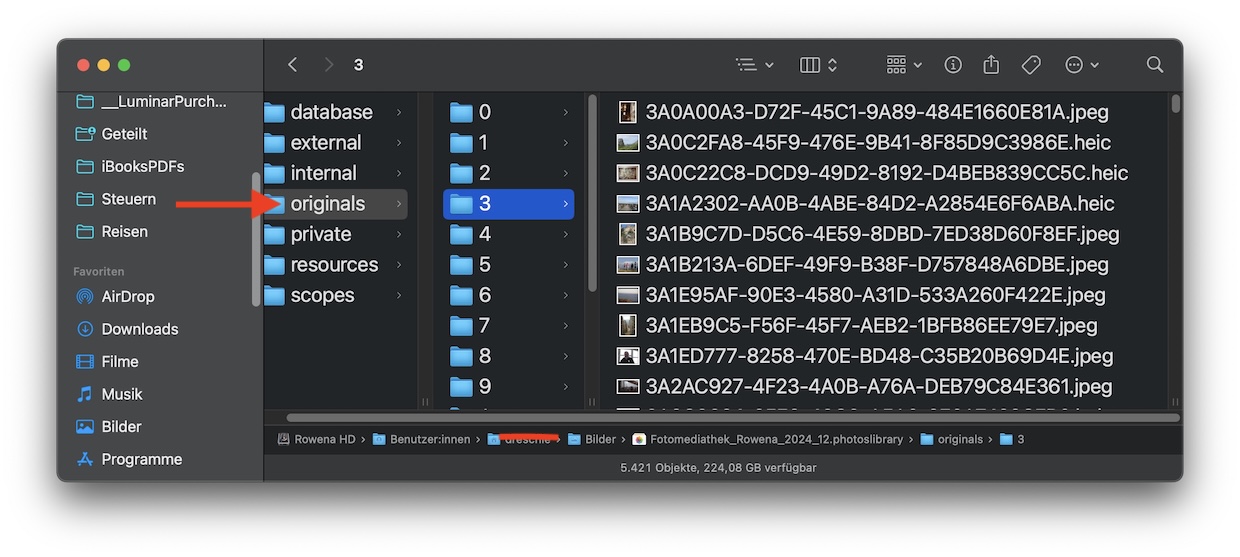This screenshot has height=557, width=1240.
Task: Click the Get Info toolbar icon
Action: tap(953, 65)
